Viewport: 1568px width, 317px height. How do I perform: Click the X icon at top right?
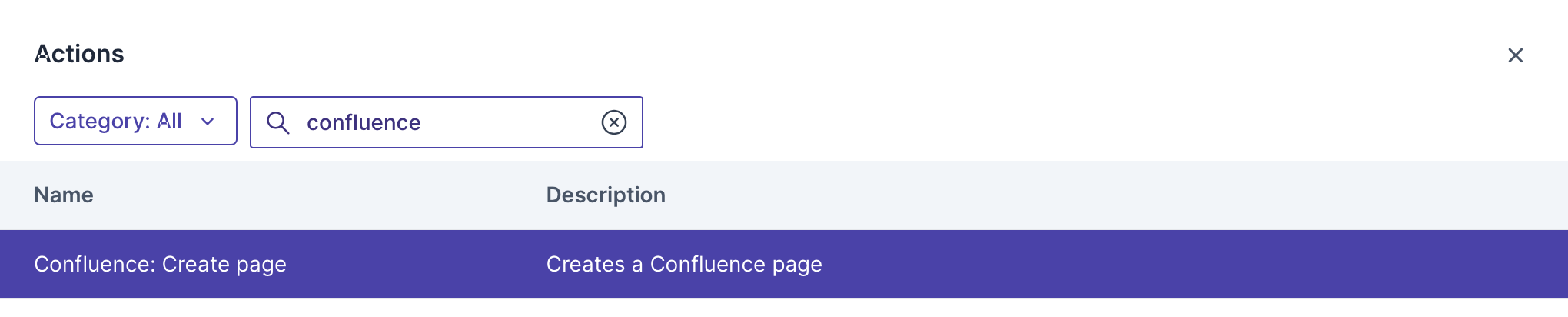[1515, 55]
